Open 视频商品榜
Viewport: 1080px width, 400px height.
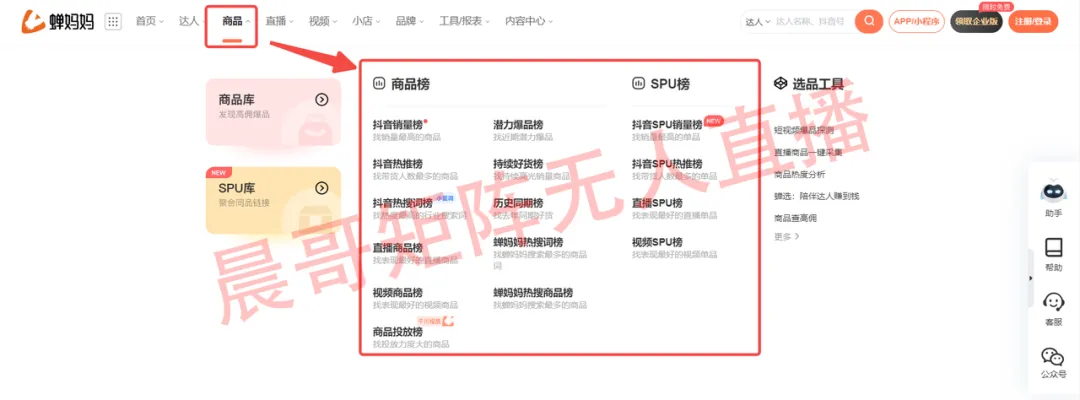[x=397, y=292]
